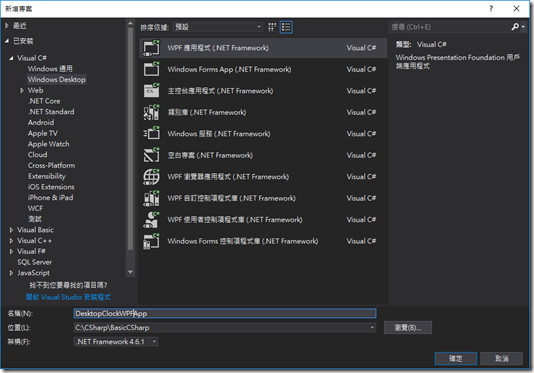Select the .NET Standard category
Screen dimensions: 534x373
coord(51,112)
